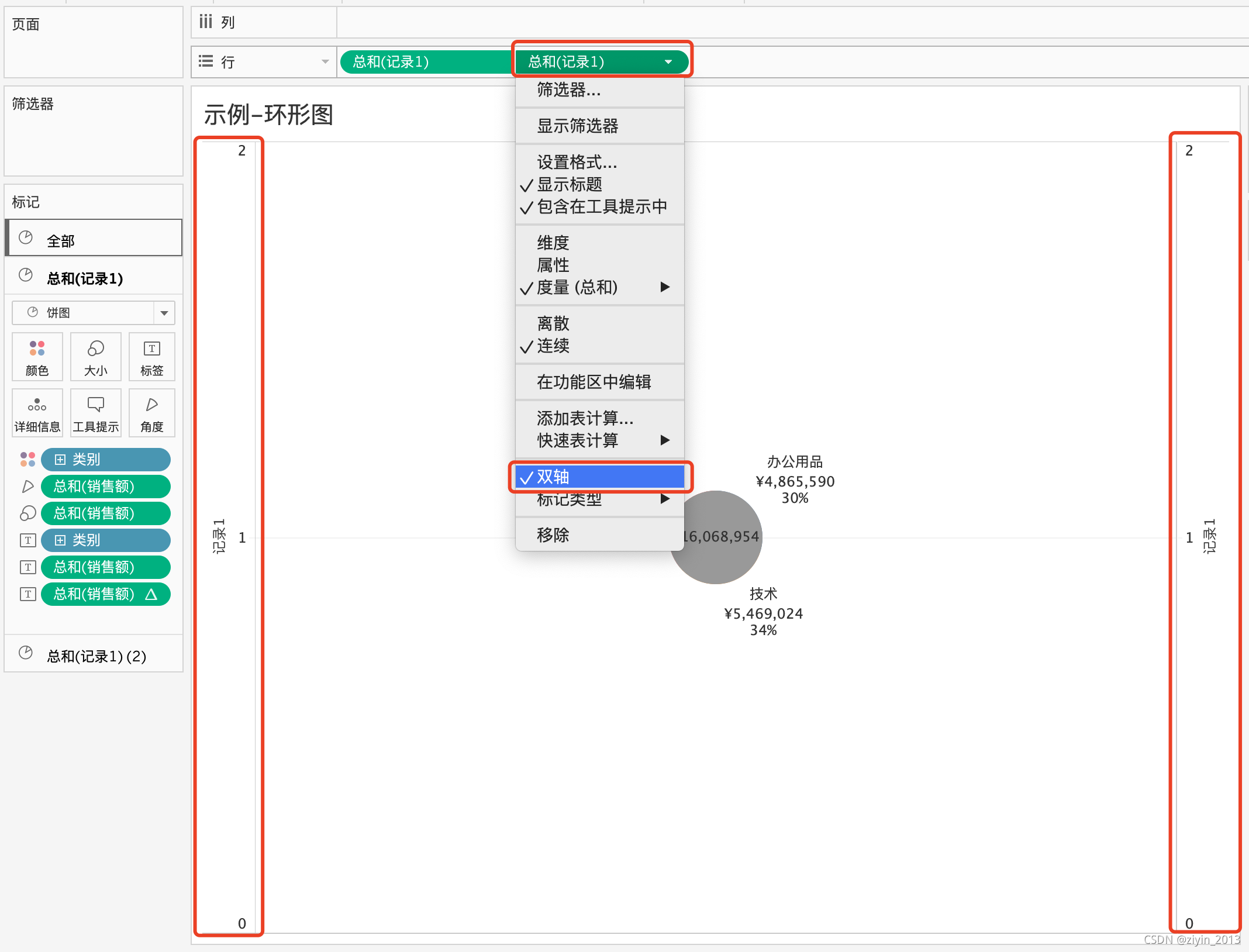The height and width of the screenshot is (952, 1249).
Task: Toggle 显示标题 checked menu option
Action: [x=570, y=185]
